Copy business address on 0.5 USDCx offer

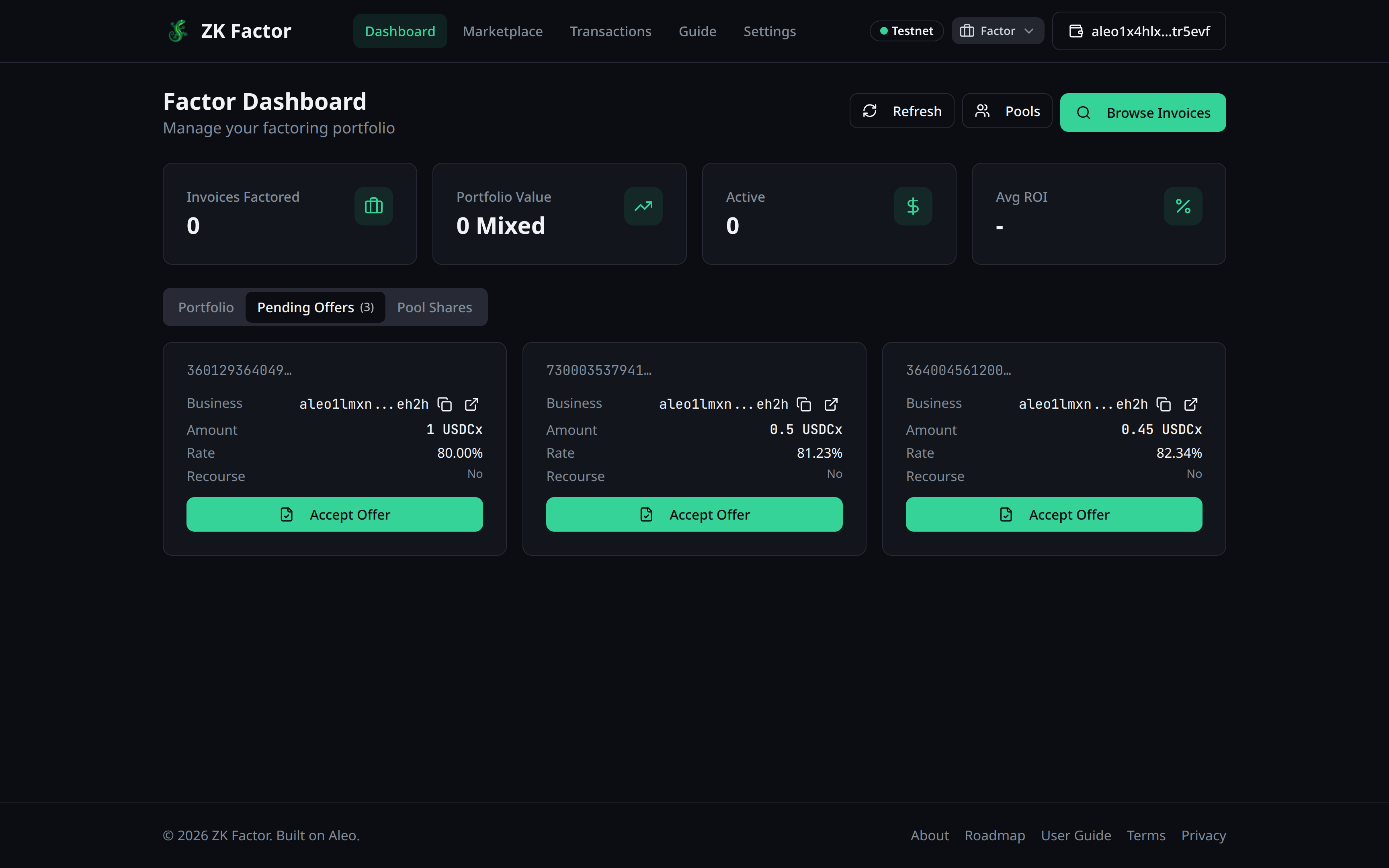click(804, 404)
